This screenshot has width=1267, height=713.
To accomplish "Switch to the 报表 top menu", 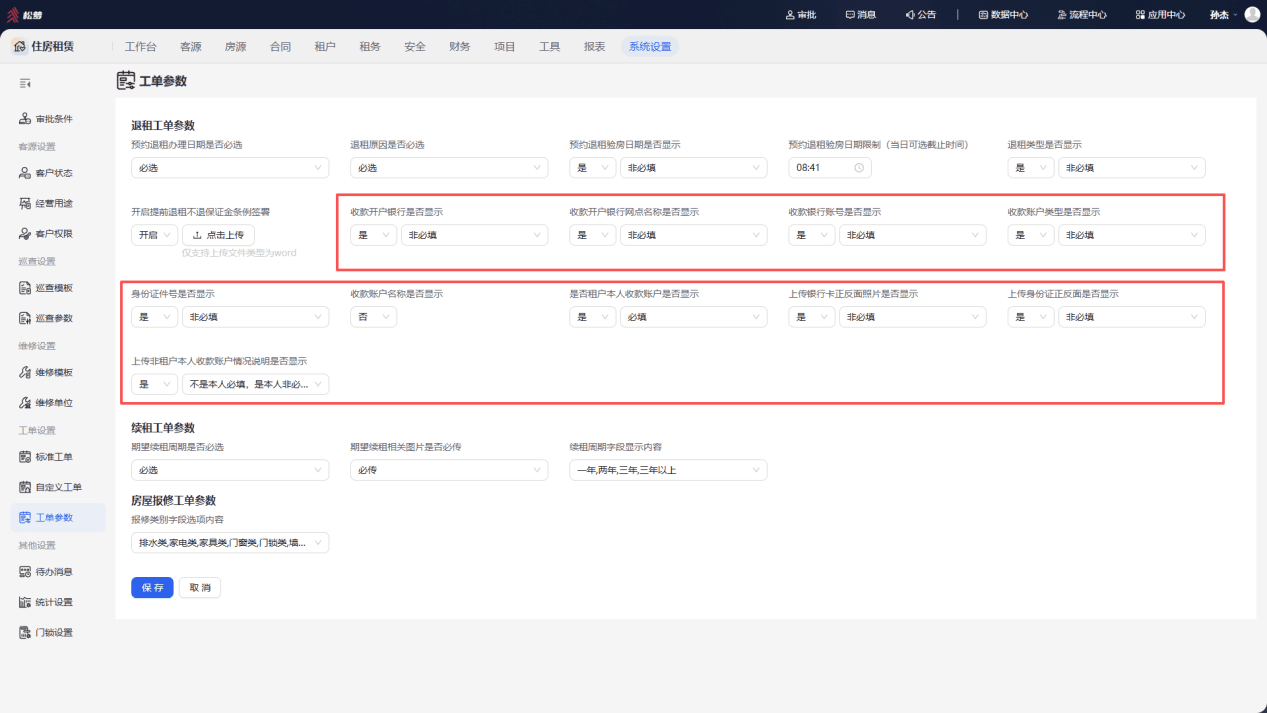I will 594,47.
